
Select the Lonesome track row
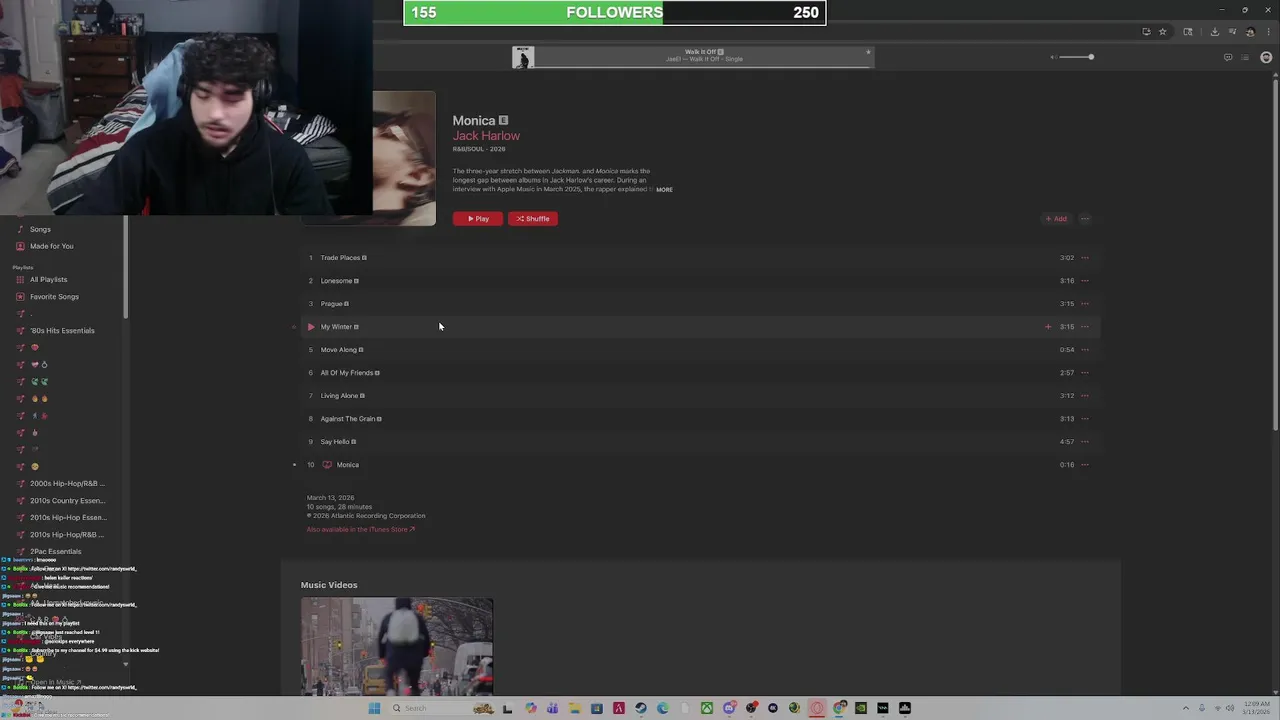point(698,281)
